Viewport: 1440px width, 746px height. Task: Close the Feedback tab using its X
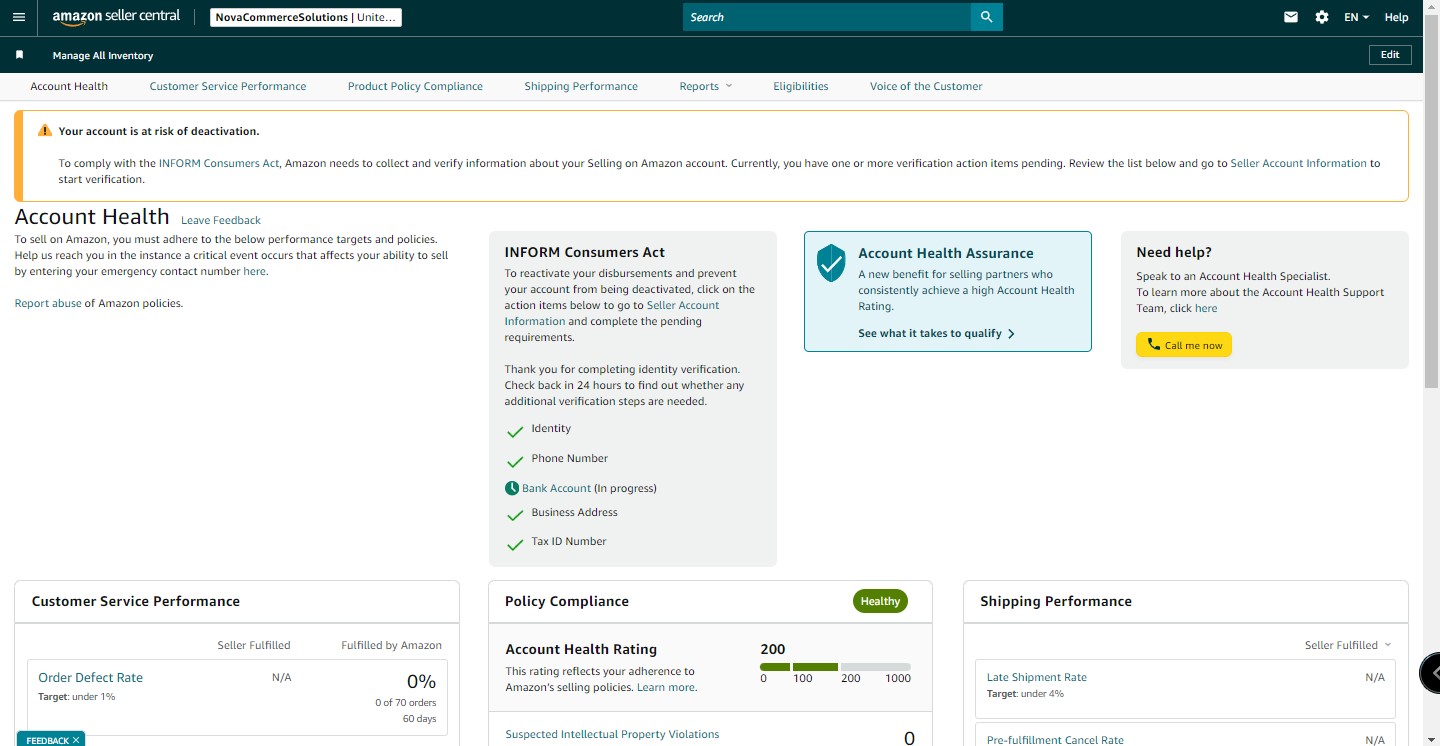[x=76, y=740]
